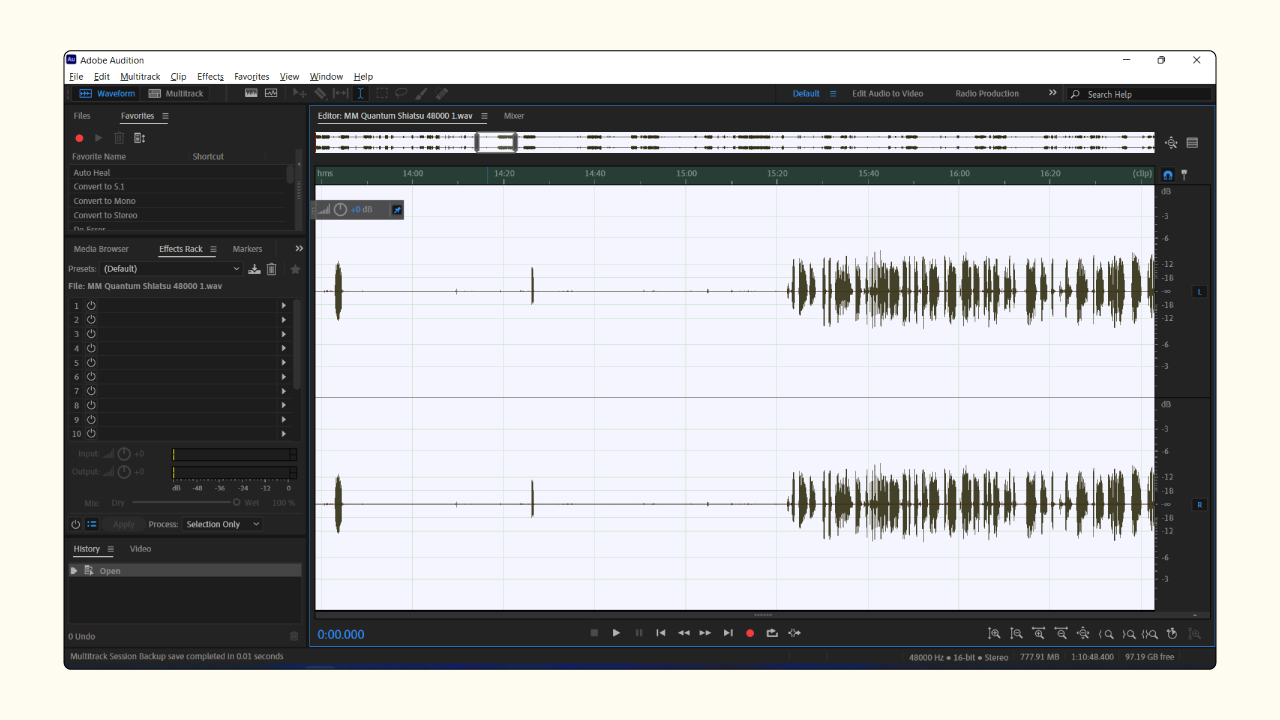The height and width of the screenshot is (720, 1280).
Task: Toggle power for effect slot 3
Action: click(91, 334)
